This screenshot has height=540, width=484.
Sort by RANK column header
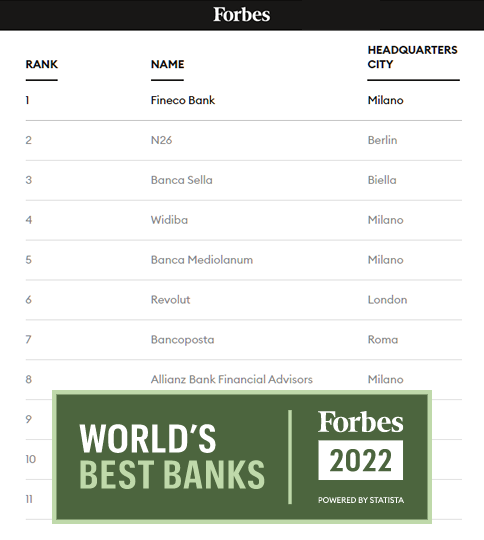click(42, 64)
